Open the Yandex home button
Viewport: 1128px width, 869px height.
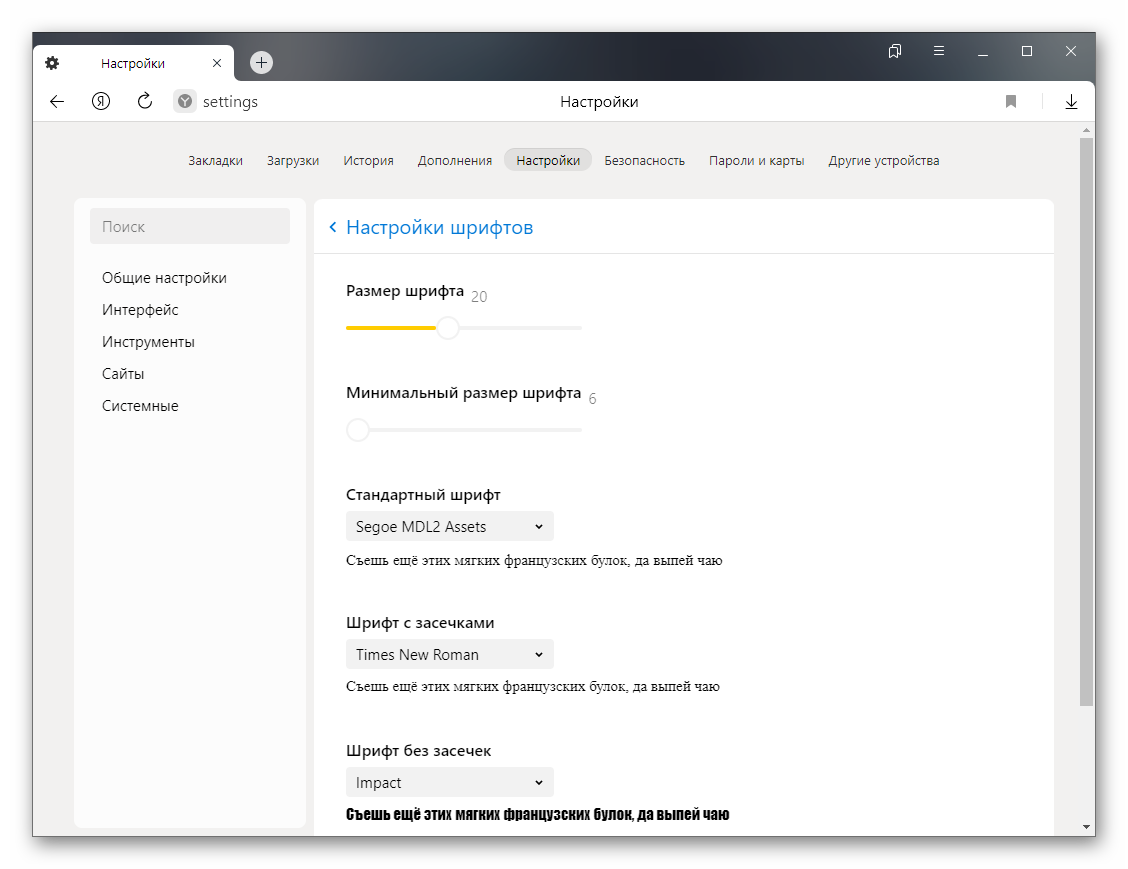[x=101, y=101]
